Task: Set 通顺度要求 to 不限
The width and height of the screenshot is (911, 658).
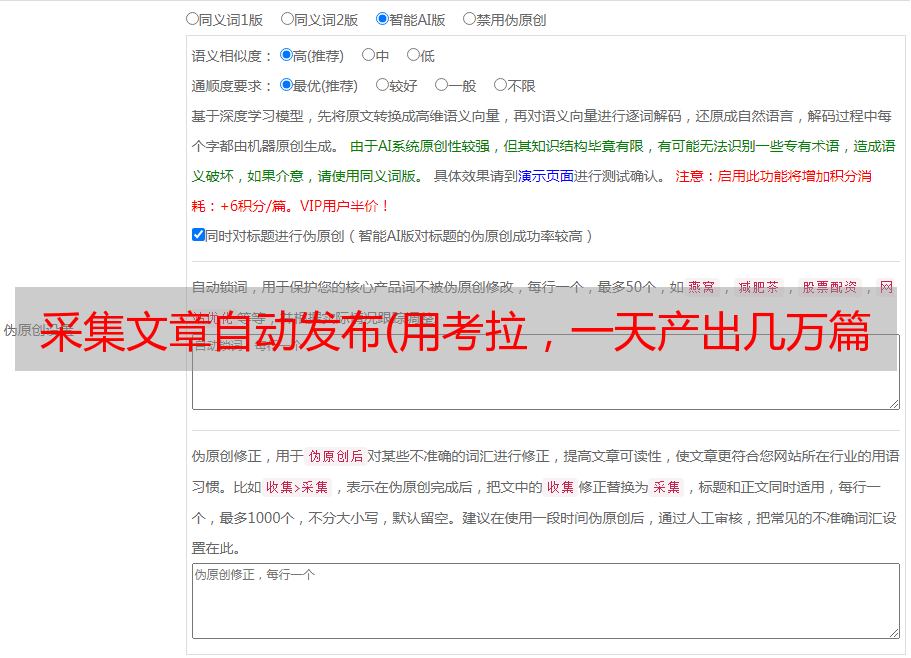Action: [500, 85]
